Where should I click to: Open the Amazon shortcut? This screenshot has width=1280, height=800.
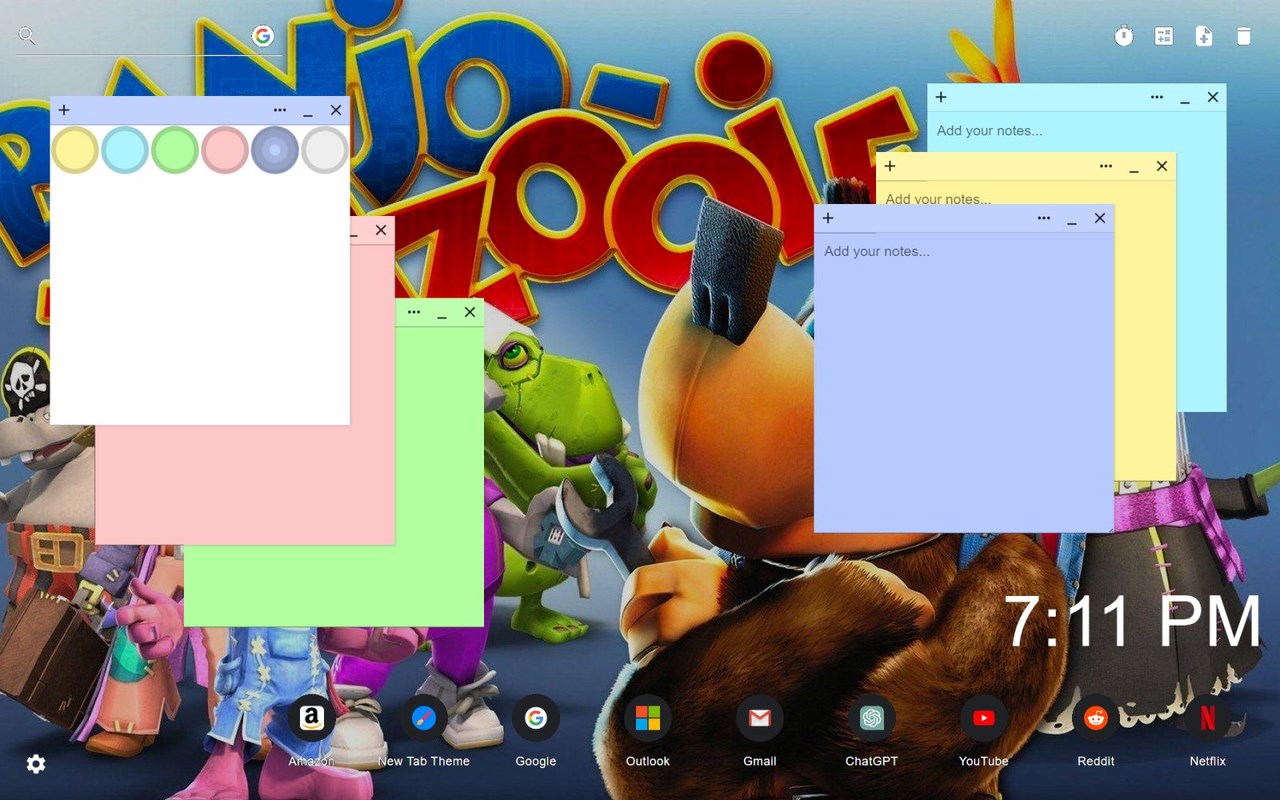click(312, 718)
